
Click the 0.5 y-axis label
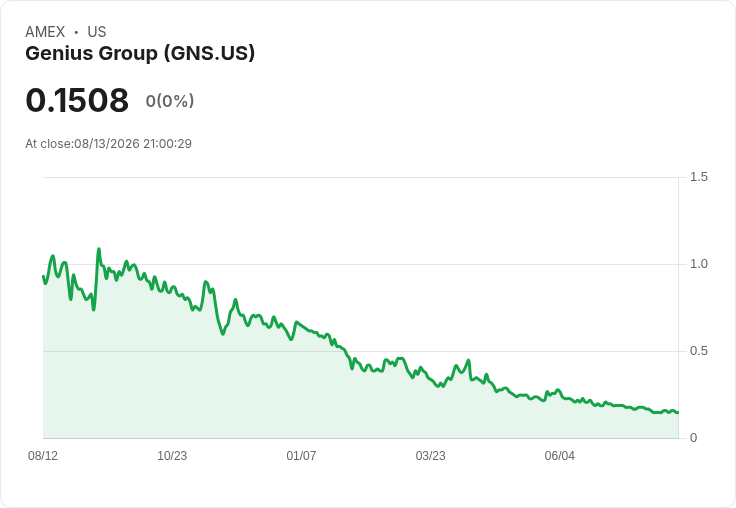click(698, 351)
